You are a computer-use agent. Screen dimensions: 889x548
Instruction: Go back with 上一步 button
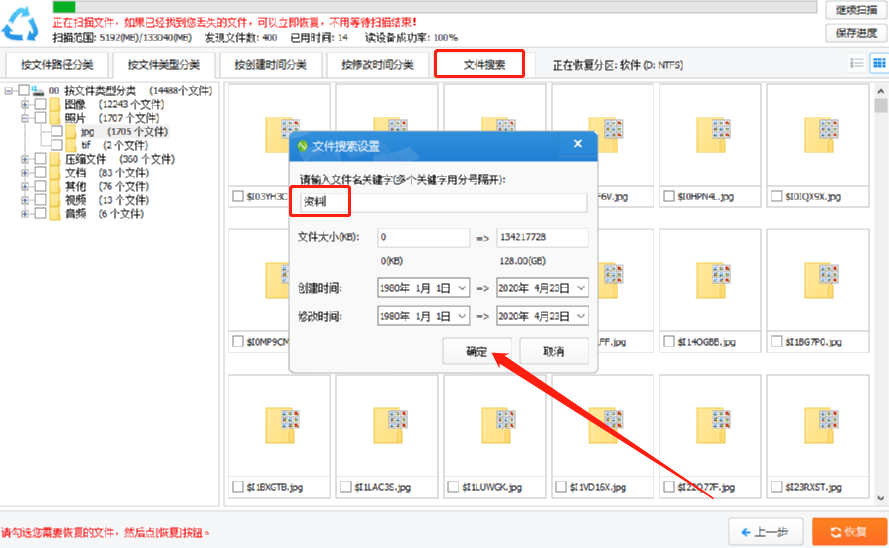point(765,532)
